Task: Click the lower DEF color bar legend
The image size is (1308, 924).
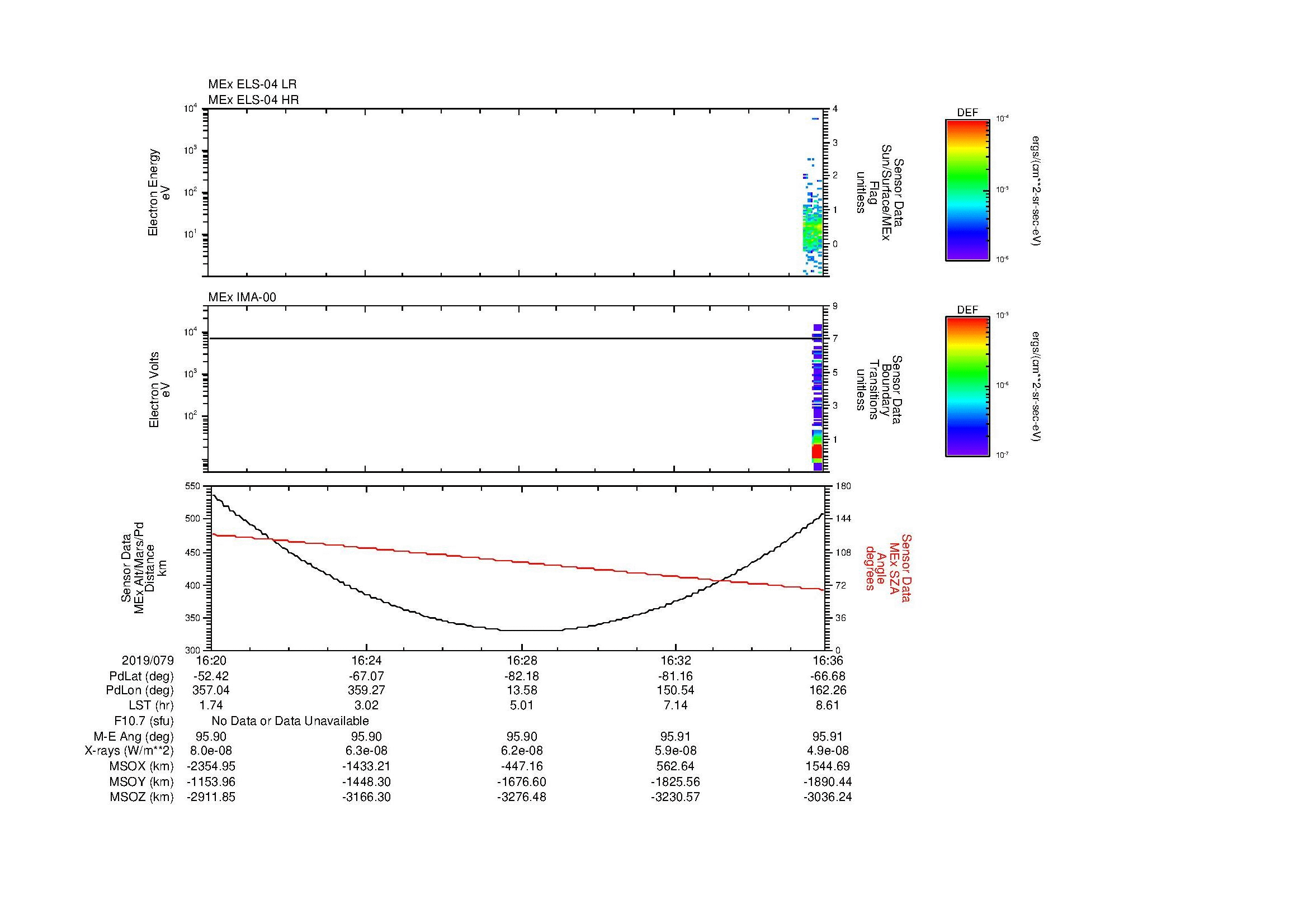Action: (967, 387)
